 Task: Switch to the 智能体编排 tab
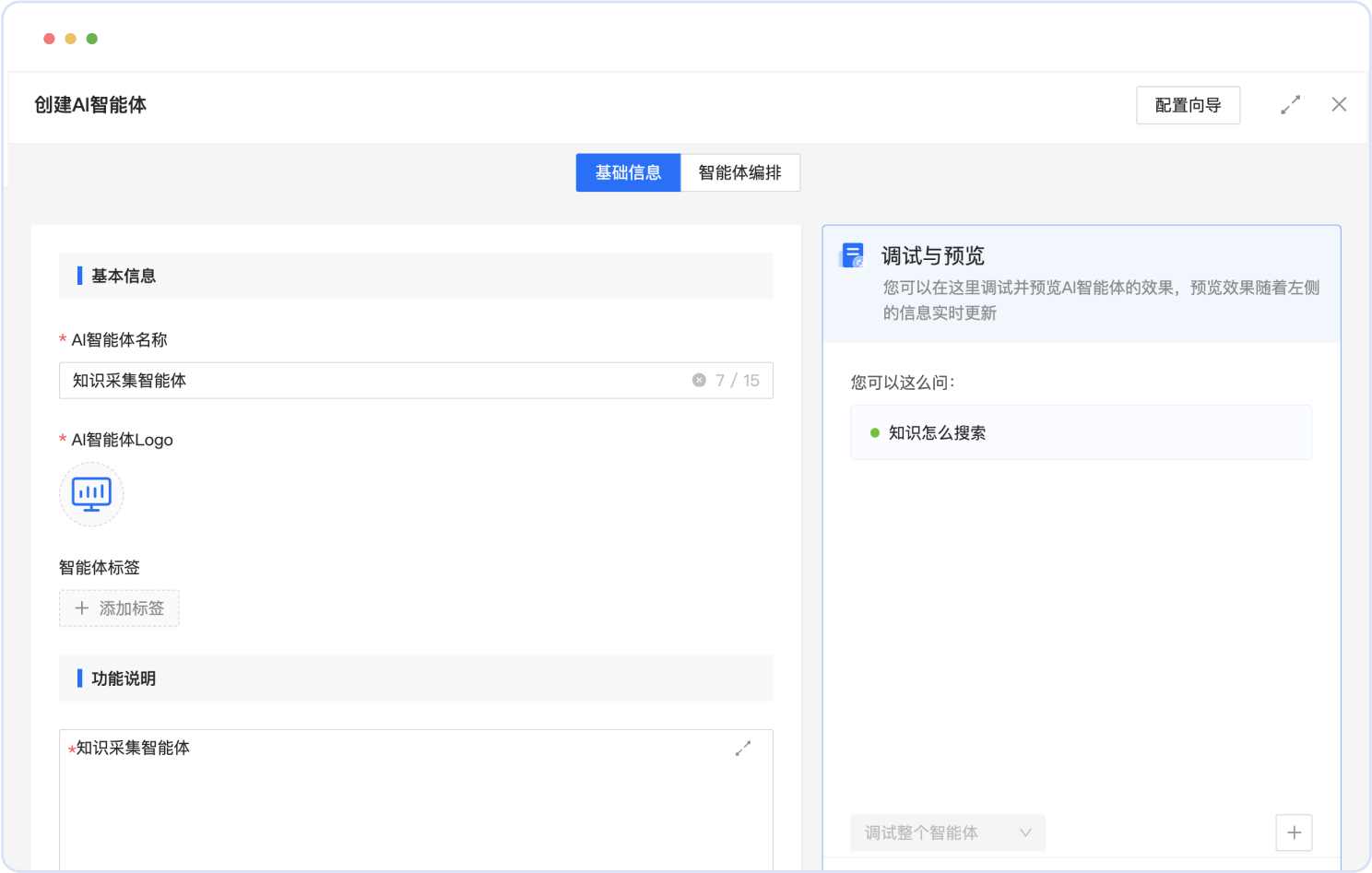click(x=739, y=172)
